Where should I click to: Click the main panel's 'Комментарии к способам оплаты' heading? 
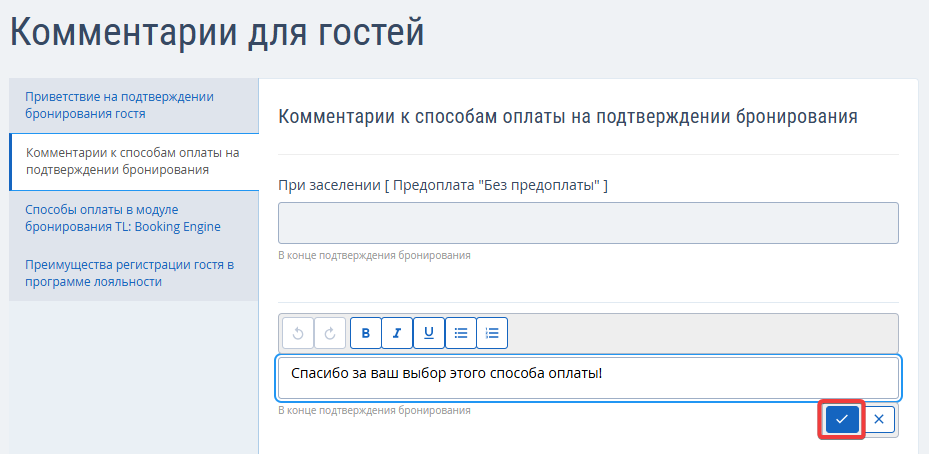click(568, 116)
